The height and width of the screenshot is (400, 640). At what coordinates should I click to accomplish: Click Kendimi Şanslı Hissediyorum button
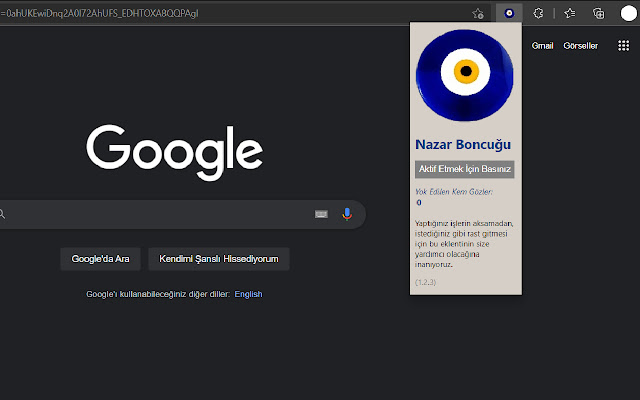tap(219, 259)
